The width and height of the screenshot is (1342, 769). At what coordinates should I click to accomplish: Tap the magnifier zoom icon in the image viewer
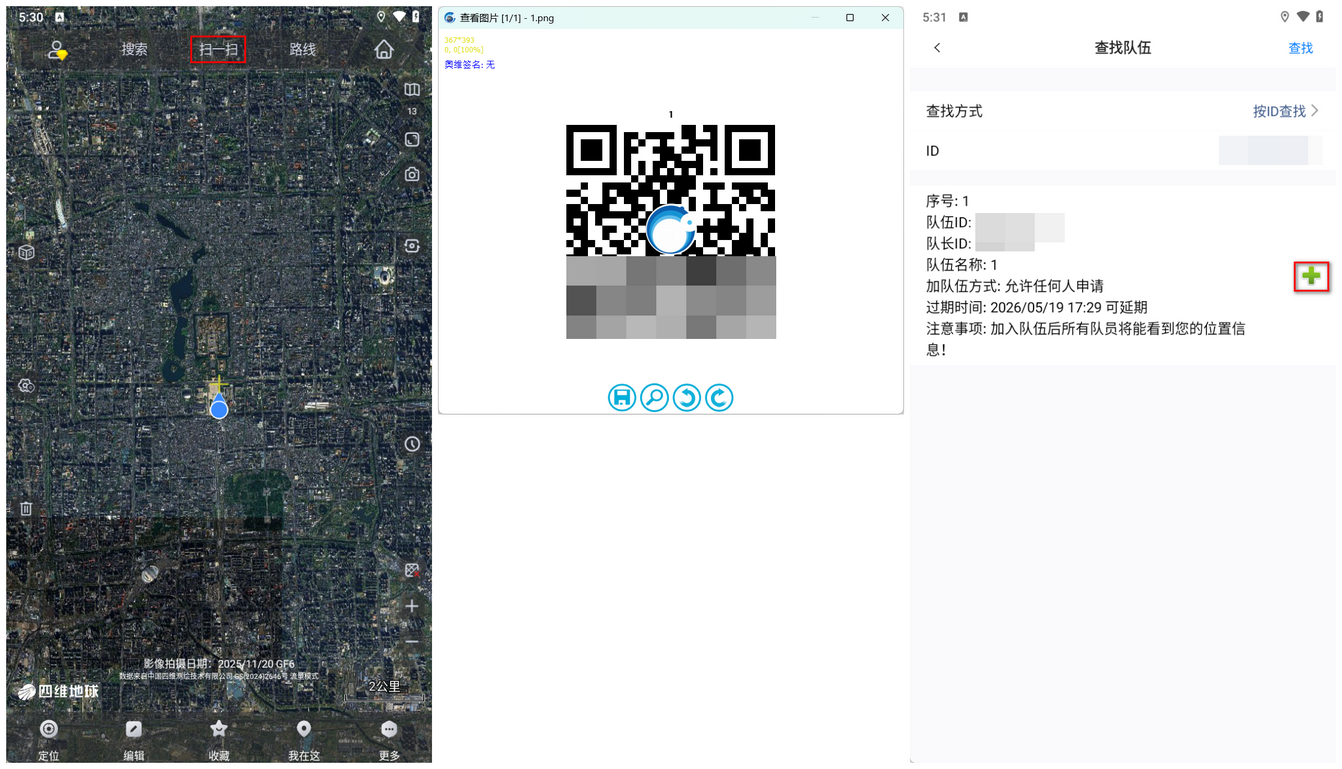(654, 398)
